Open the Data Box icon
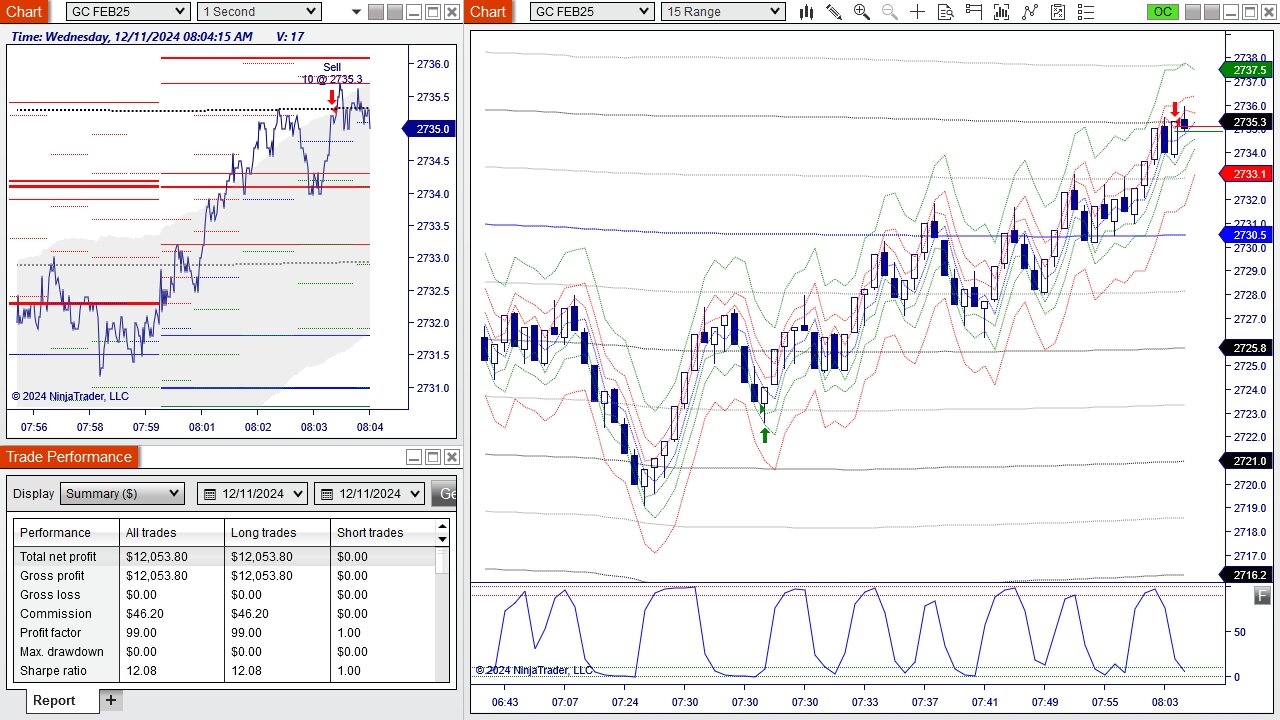The width and height of the screenshot is (1280, 720). [x=946, y=12]
